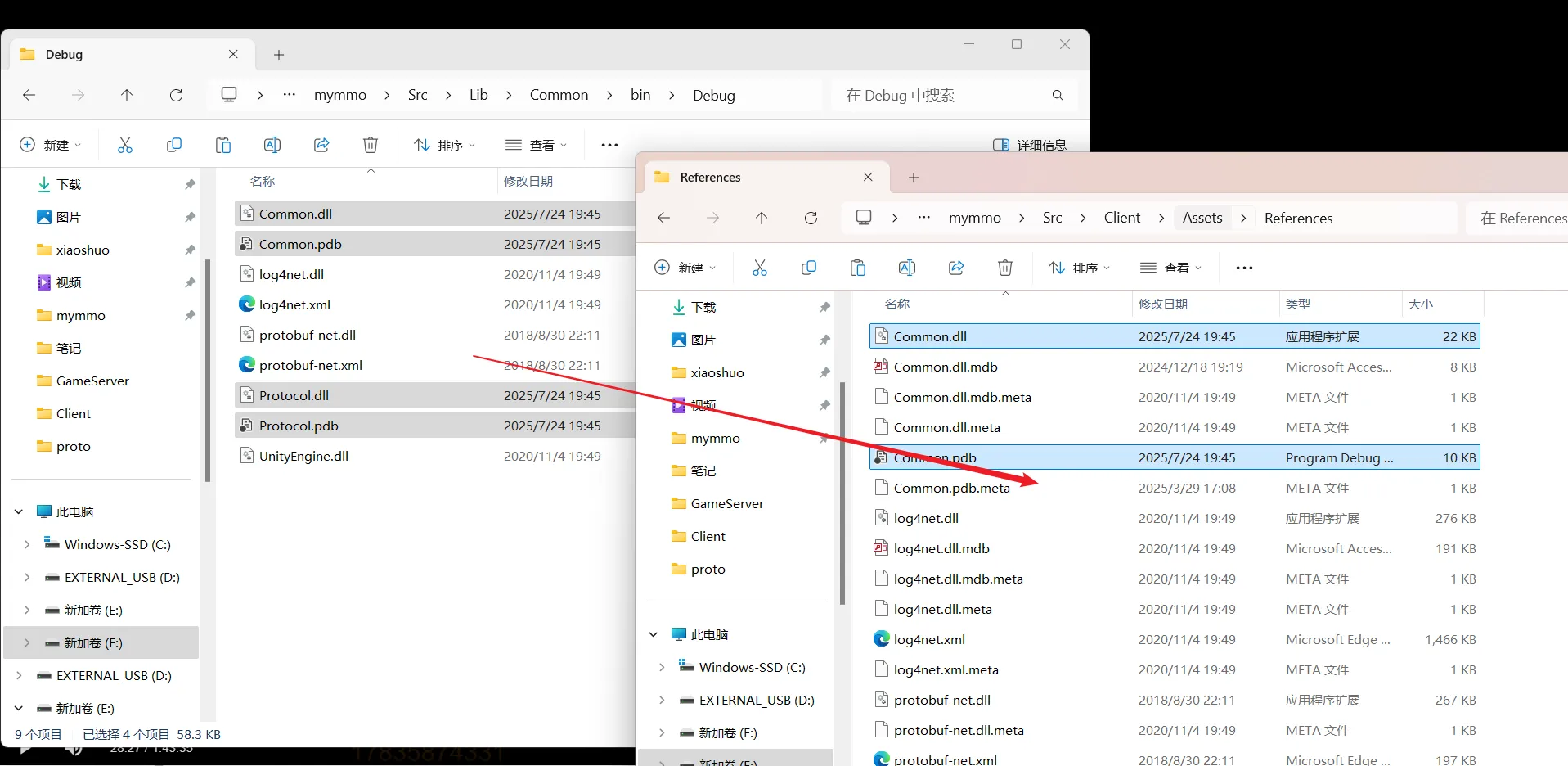1568x766 pixels.
Task: Click Assets in the References breadcrumb path
Action: [x=1202, y=218]
